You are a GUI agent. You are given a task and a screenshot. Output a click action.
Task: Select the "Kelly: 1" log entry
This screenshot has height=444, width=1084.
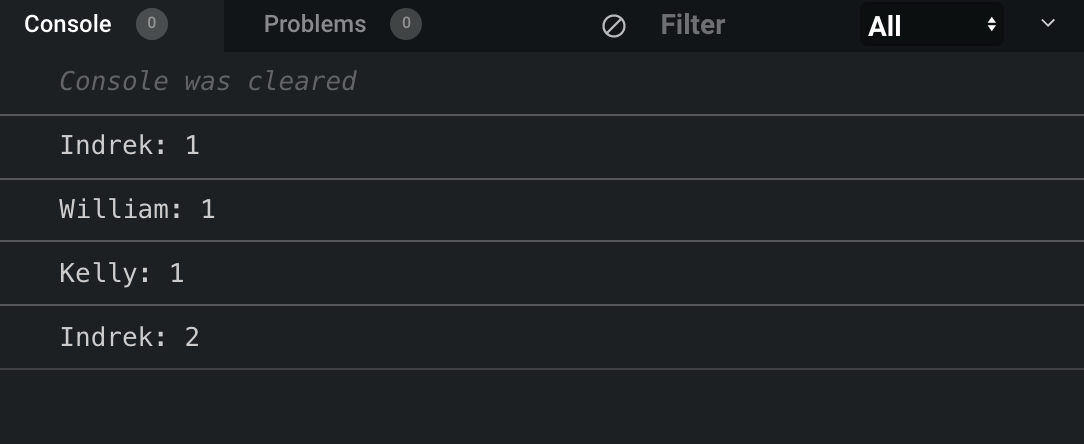tap(122, 273)
